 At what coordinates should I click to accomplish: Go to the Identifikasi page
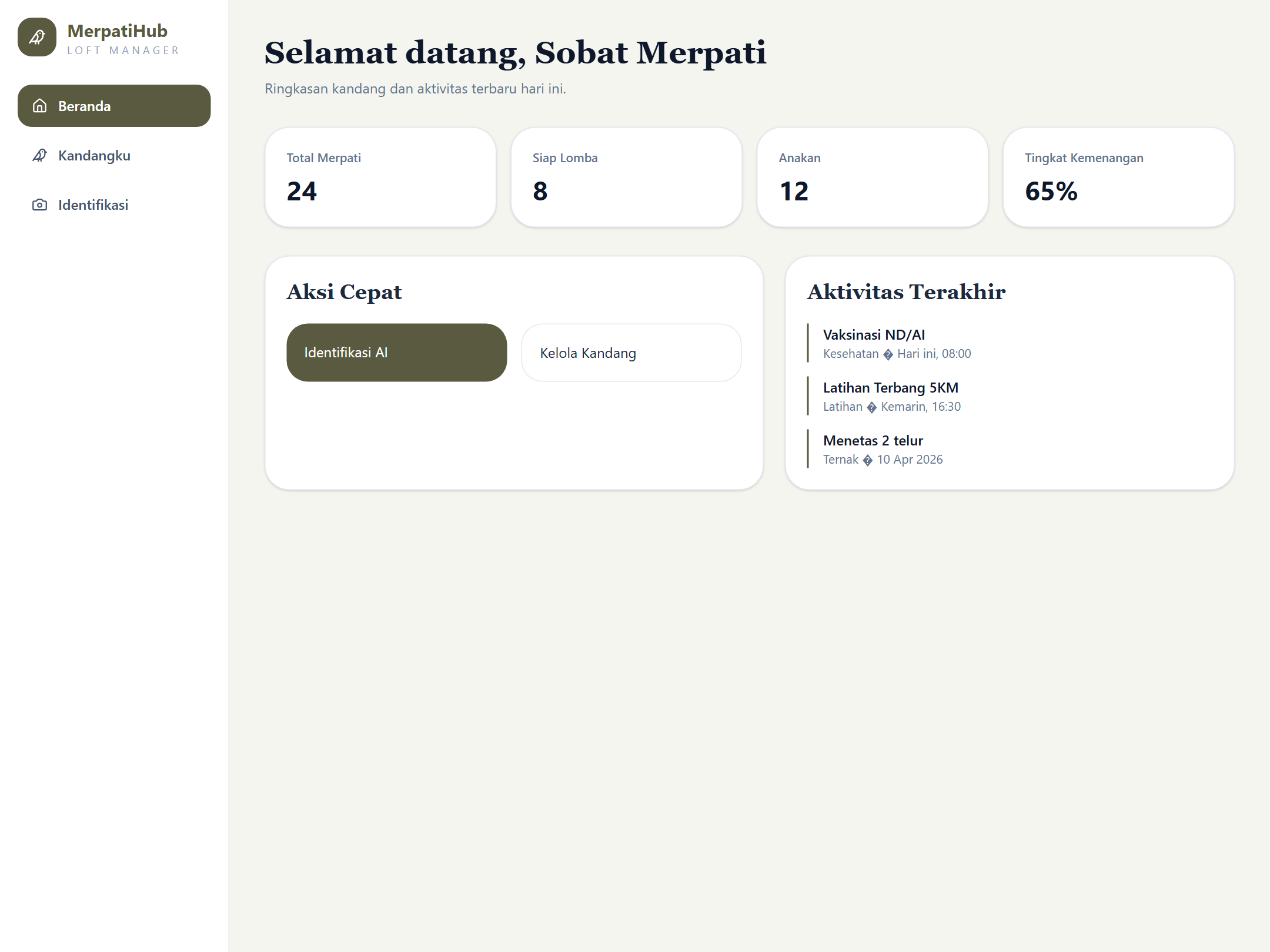93,205
